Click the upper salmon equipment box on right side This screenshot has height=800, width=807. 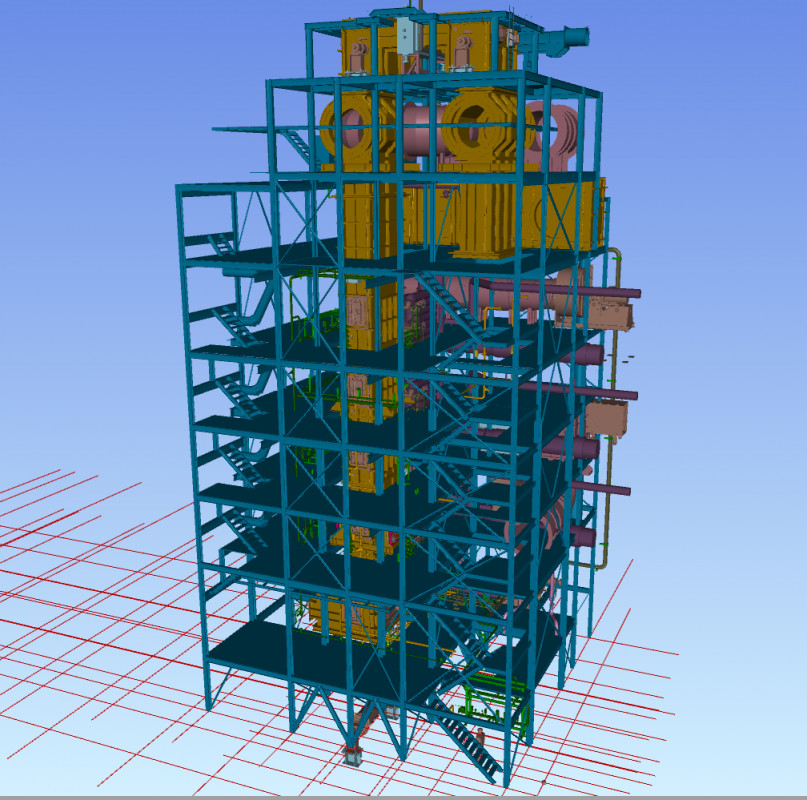610,313
